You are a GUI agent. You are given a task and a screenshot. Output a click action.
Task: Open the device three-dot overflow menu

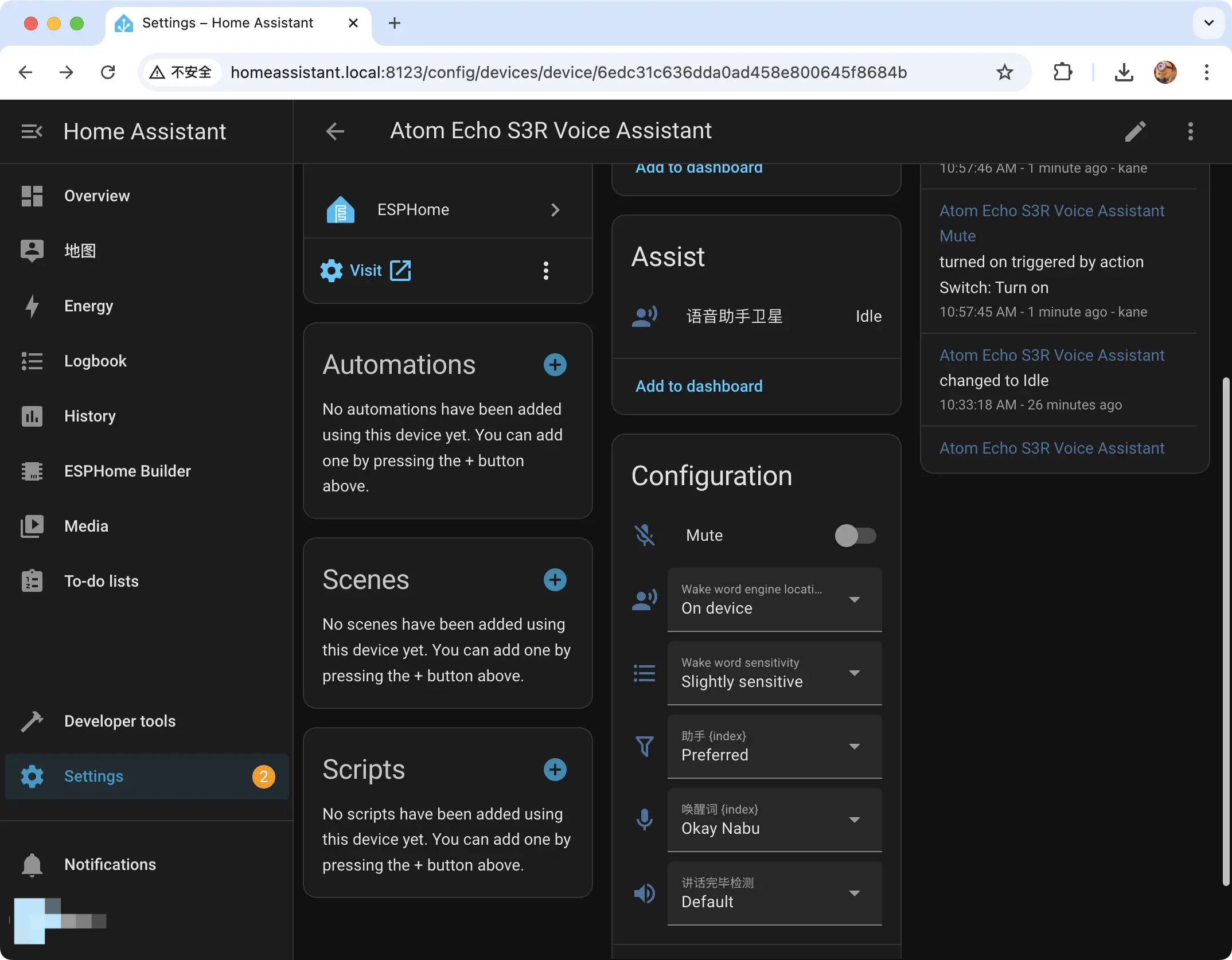point(1191,131)
